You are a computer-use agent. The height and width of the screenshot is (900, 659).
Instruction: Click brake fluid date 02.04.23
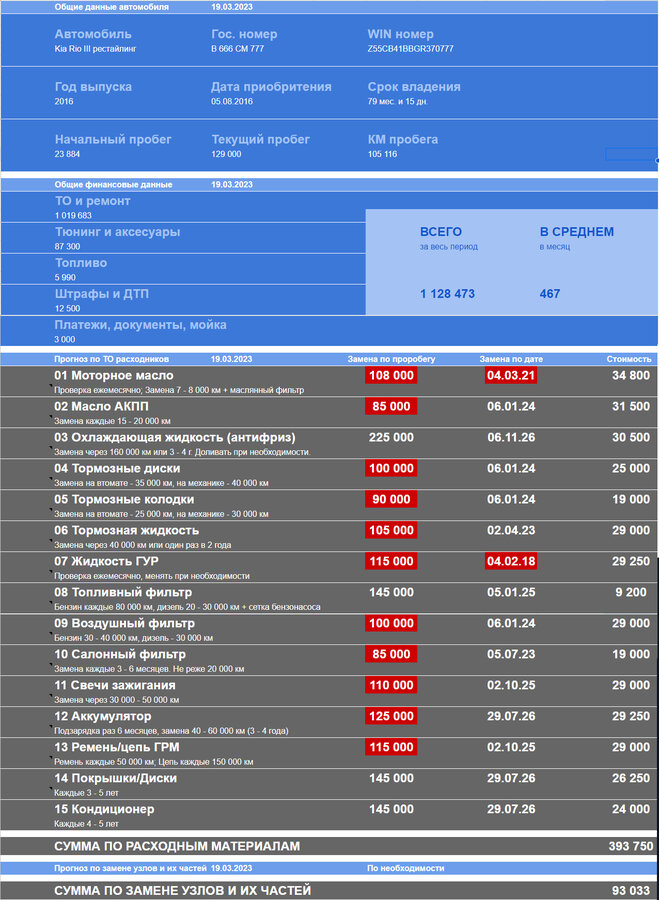click(511, 530)
